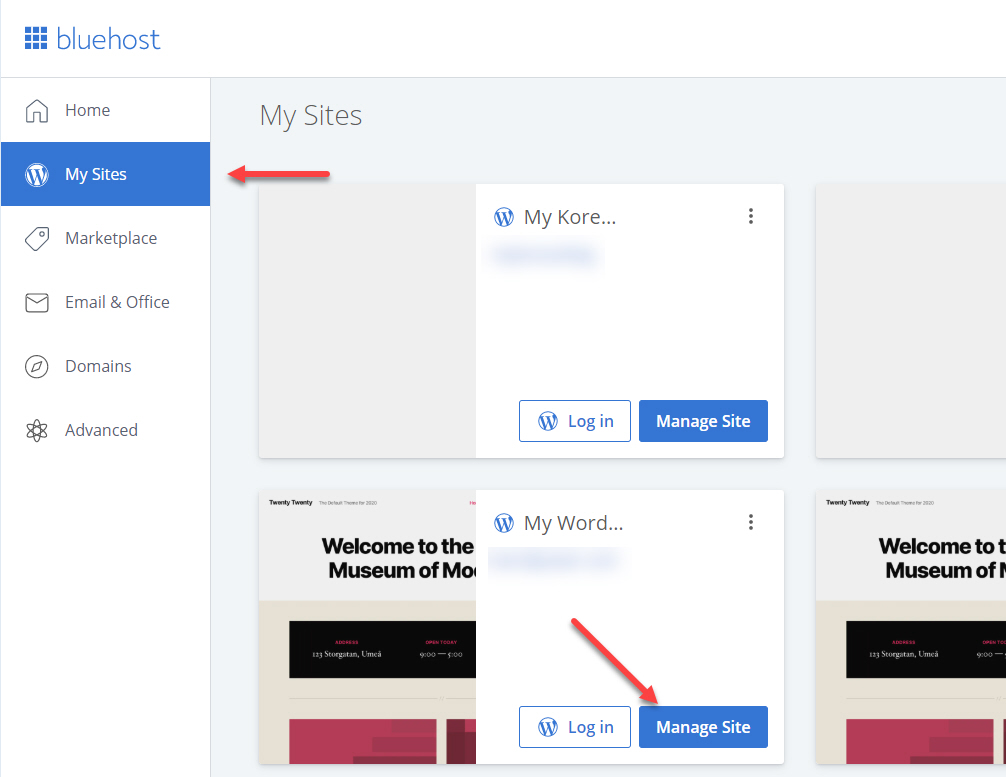Click the My Word... site title
The image size is (1006, 777).
click(x=574, y=524)
